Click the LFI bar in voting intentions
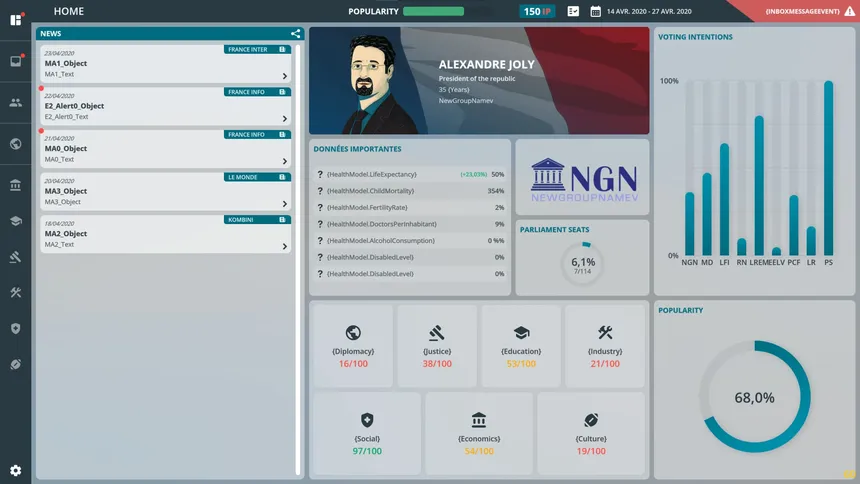 [x=725, y=199]
